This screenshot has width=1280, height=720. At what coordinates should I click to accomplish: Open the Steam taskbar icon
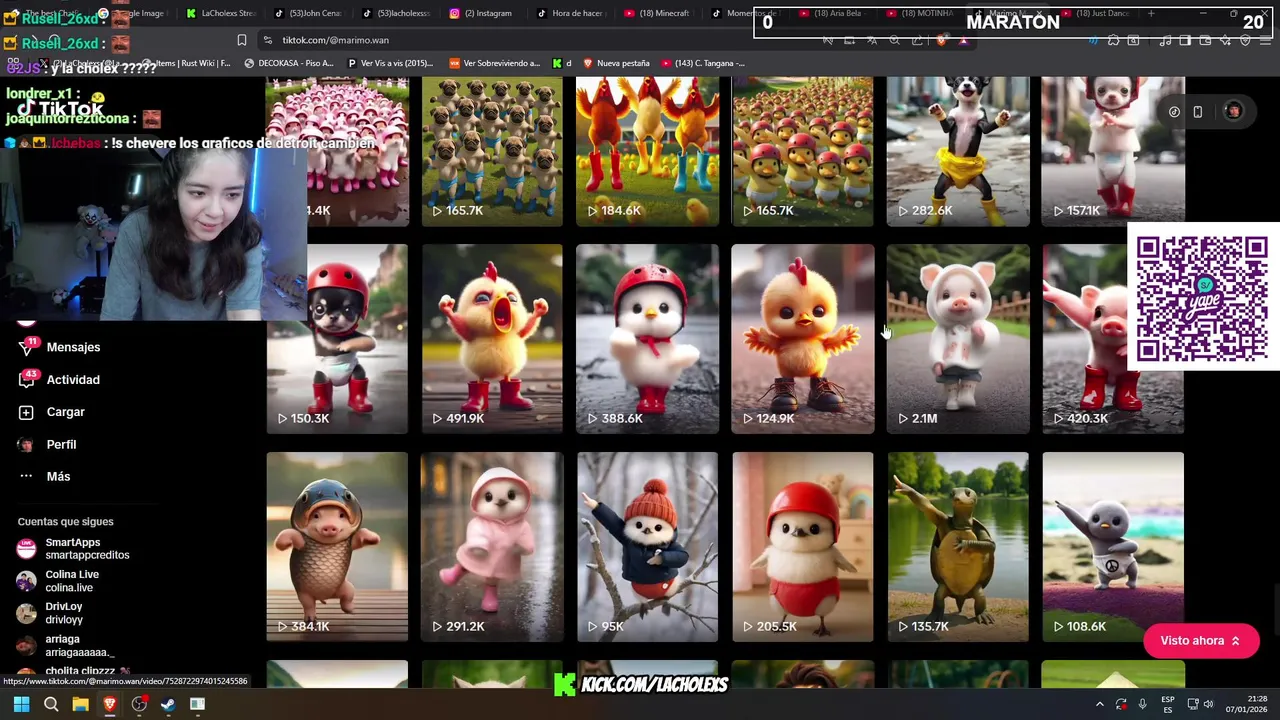click(x=168, y=704)
